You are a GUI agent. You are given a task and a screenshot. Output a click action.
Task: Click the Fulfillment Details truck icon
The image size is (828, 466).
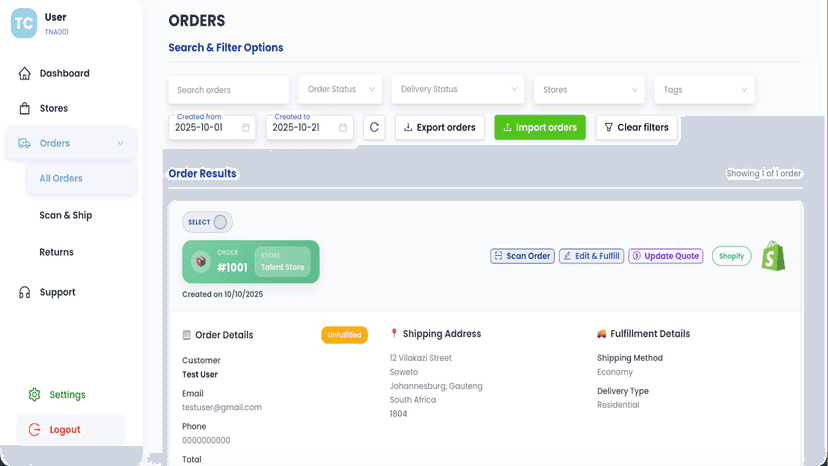pos(601,334)
